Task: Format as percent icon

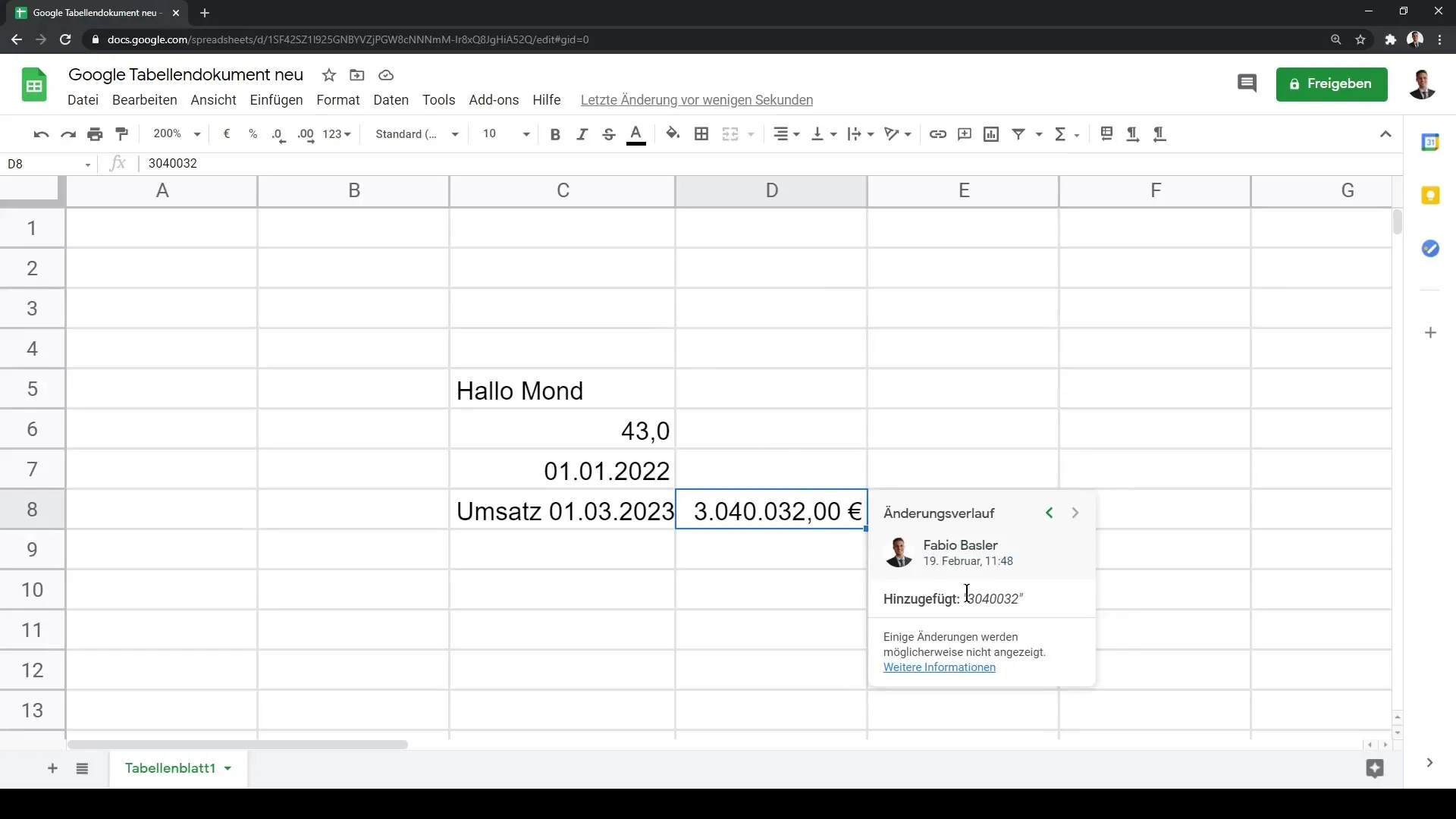Action: pos(253,134)
